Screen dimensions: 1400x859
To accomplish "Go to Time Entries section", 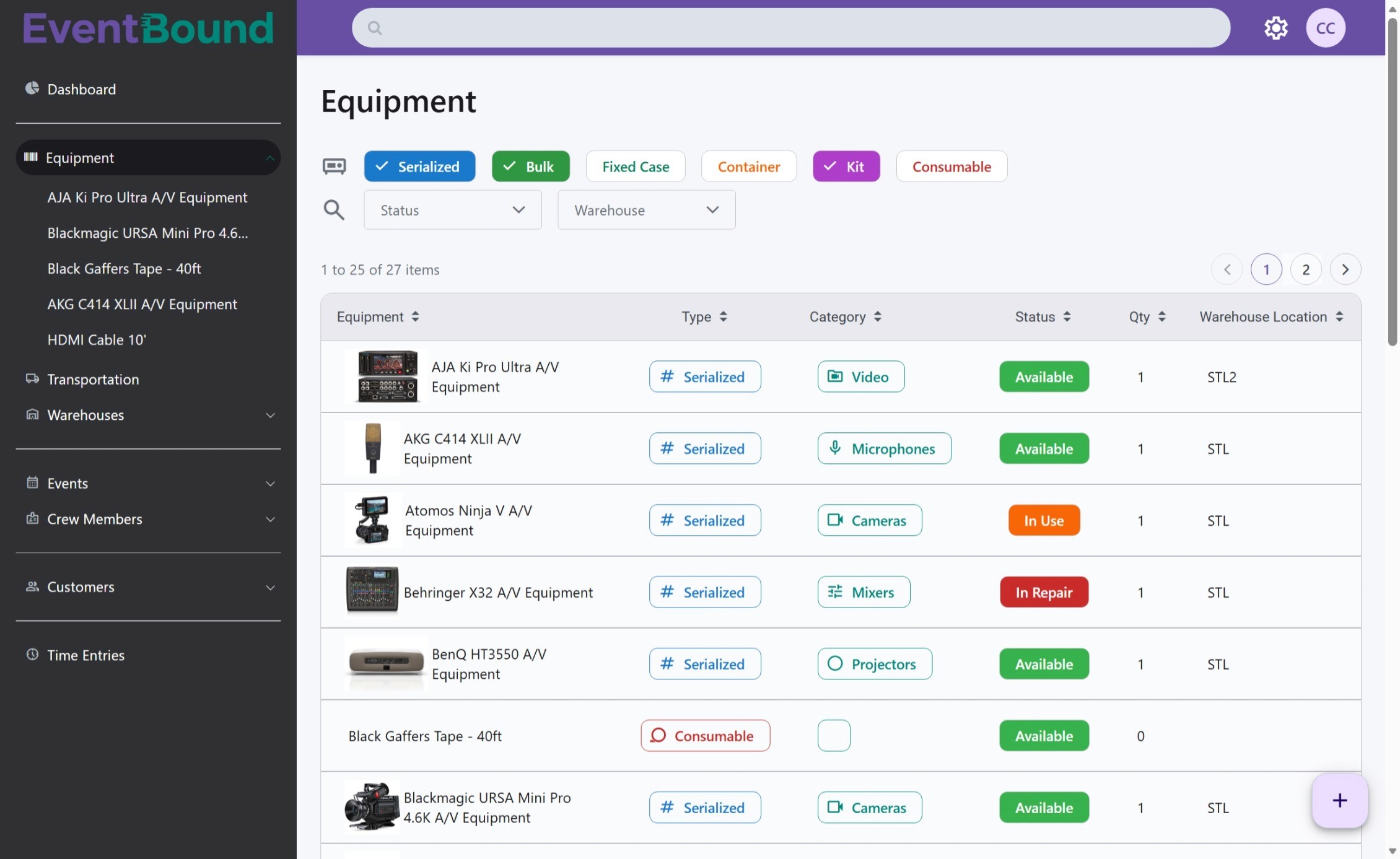I will (85, 655).
